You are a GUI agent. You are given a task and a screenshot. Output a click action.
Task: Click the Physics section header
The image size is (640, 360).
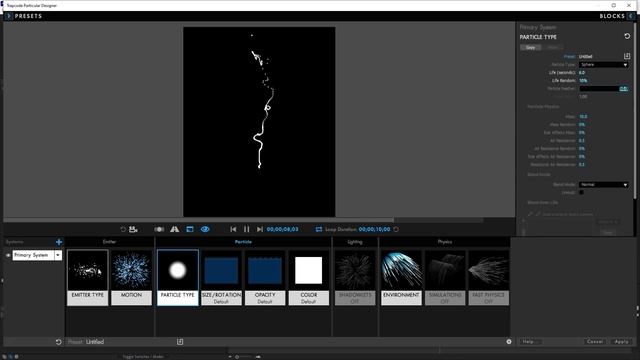444,242
